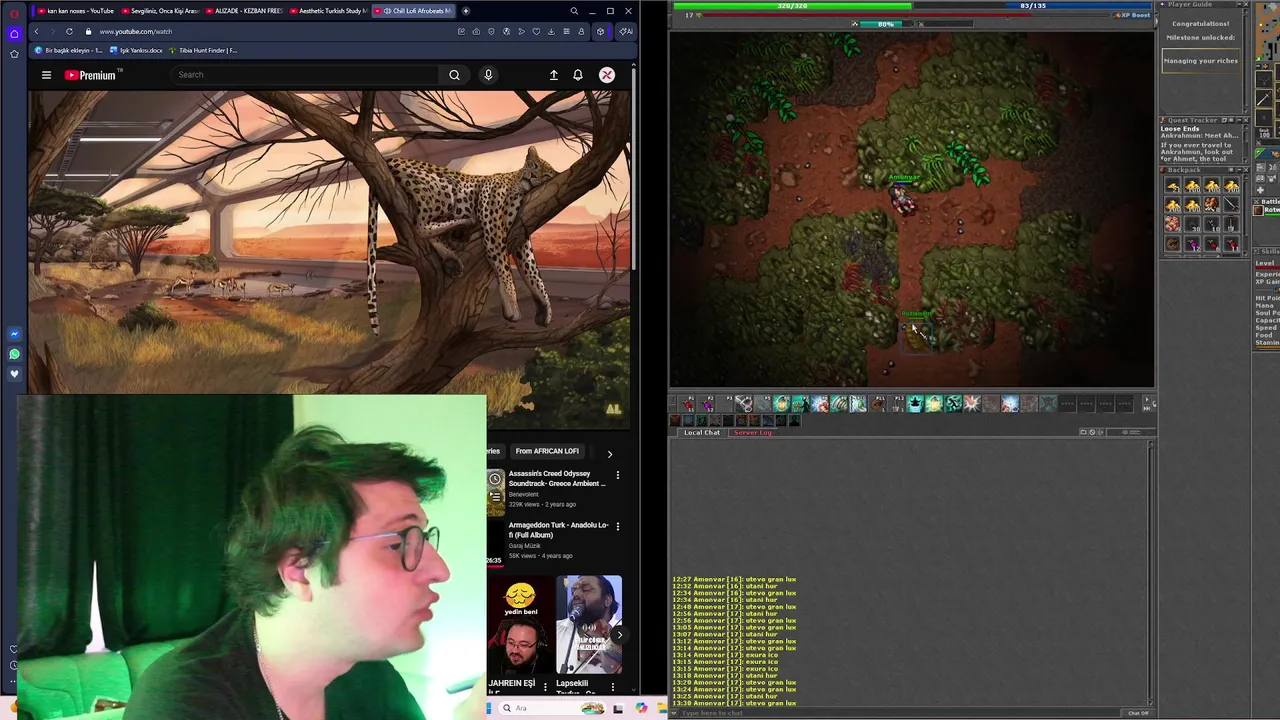Switch to the 'kan kan noxes - YouTube' tab
Screen dimensions: 1280x720
(76, 11)
